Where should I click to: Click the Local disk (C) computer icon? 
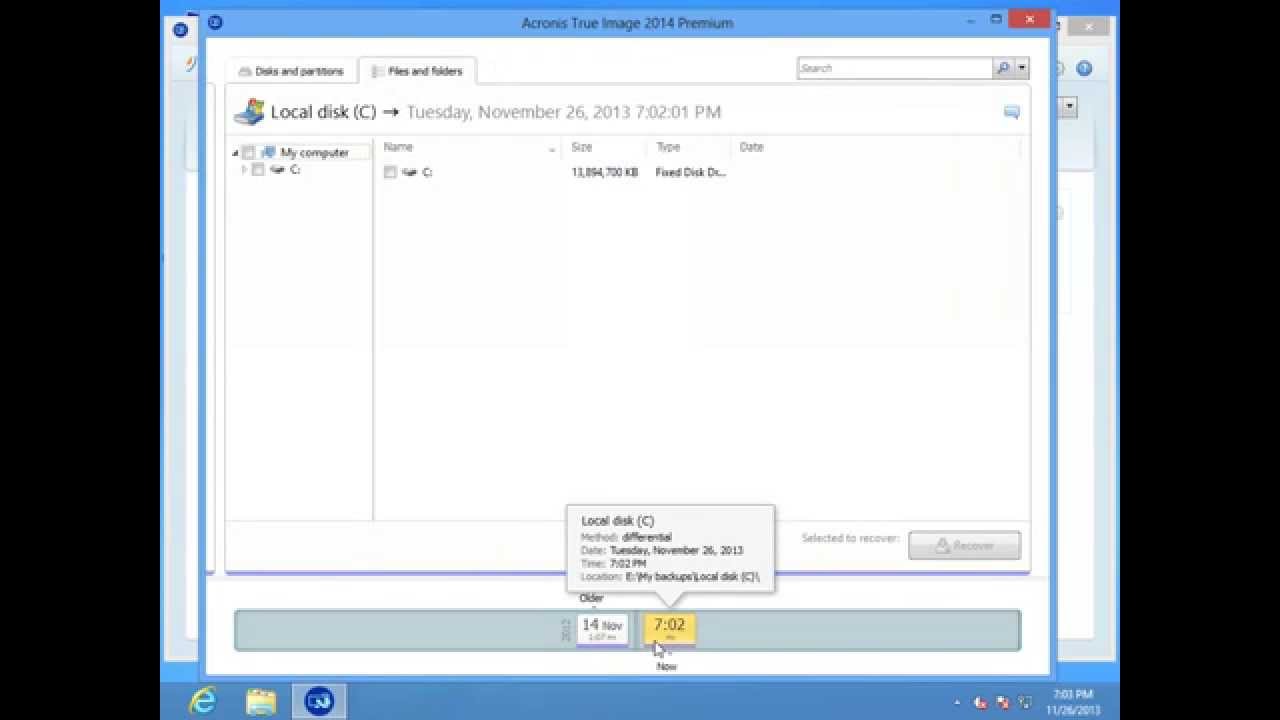click(249, 111)
